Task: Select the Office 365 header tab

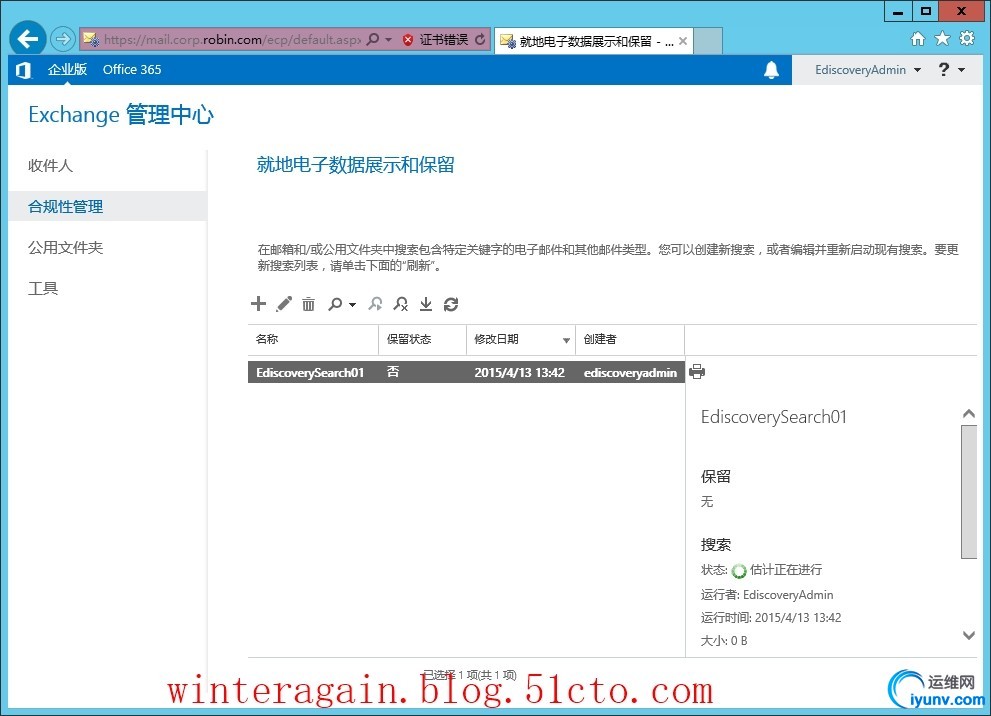Action: (132, 70)
